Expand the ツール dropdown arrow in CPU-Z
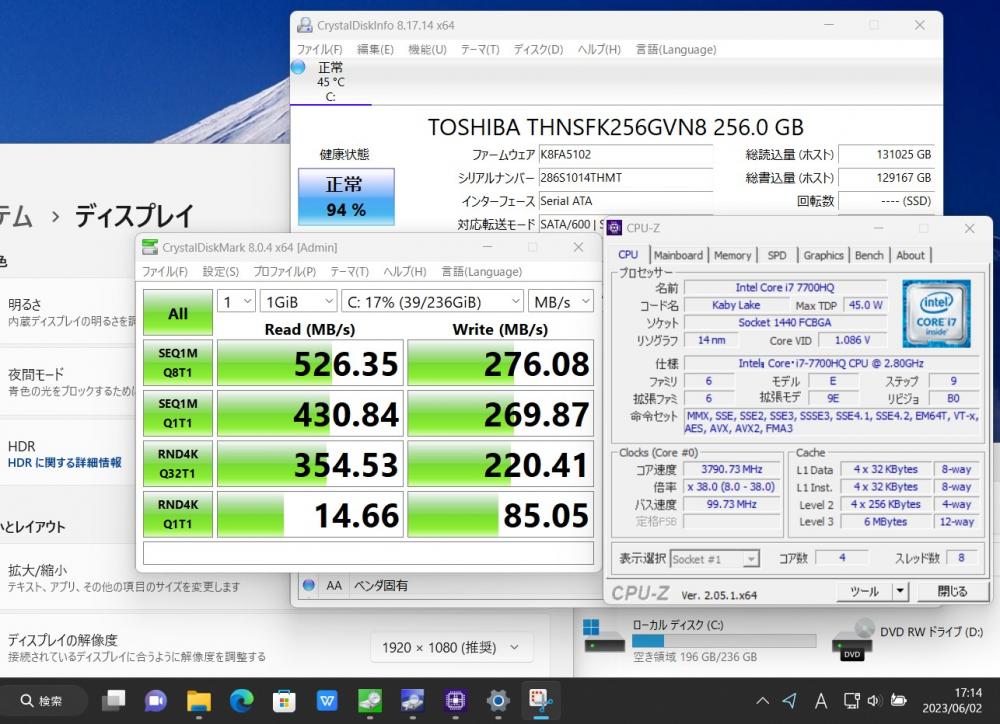The height and width of the screenshot is (724, 1000). coord(900,592)
